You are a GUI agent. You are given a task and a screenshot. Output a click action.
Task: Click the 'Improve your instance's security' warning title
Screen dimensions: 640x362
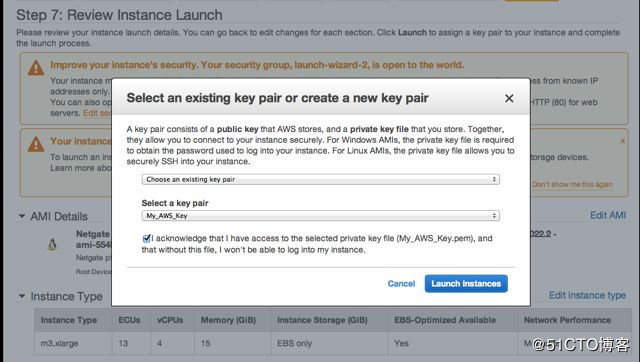(257, 65)
